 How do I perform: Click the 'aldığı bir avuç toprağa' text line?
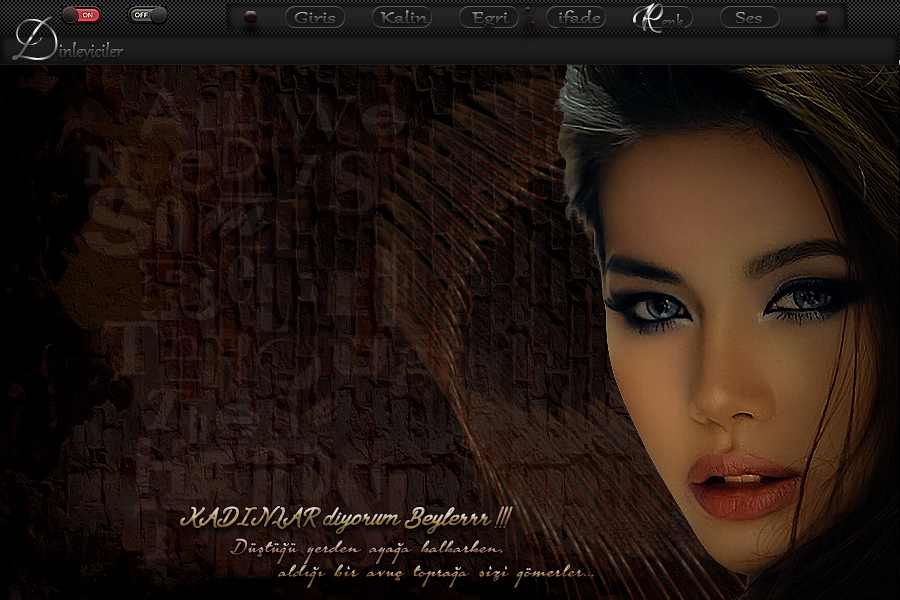click(435, 571)
